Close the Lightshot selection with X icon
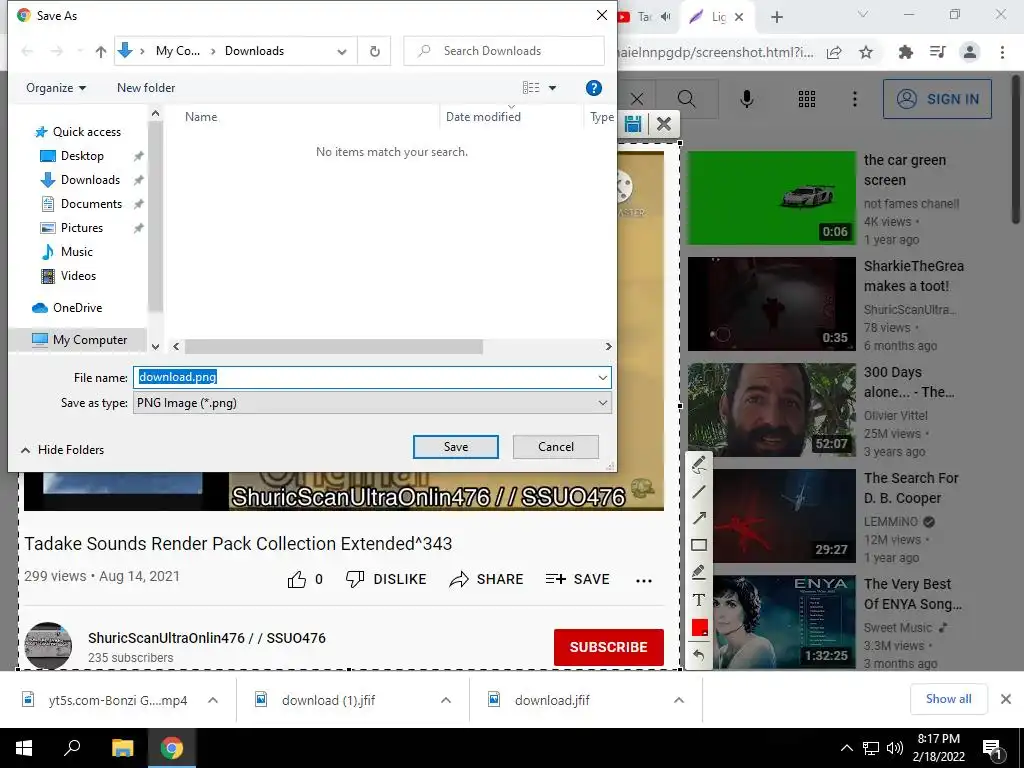 [664, 124]
